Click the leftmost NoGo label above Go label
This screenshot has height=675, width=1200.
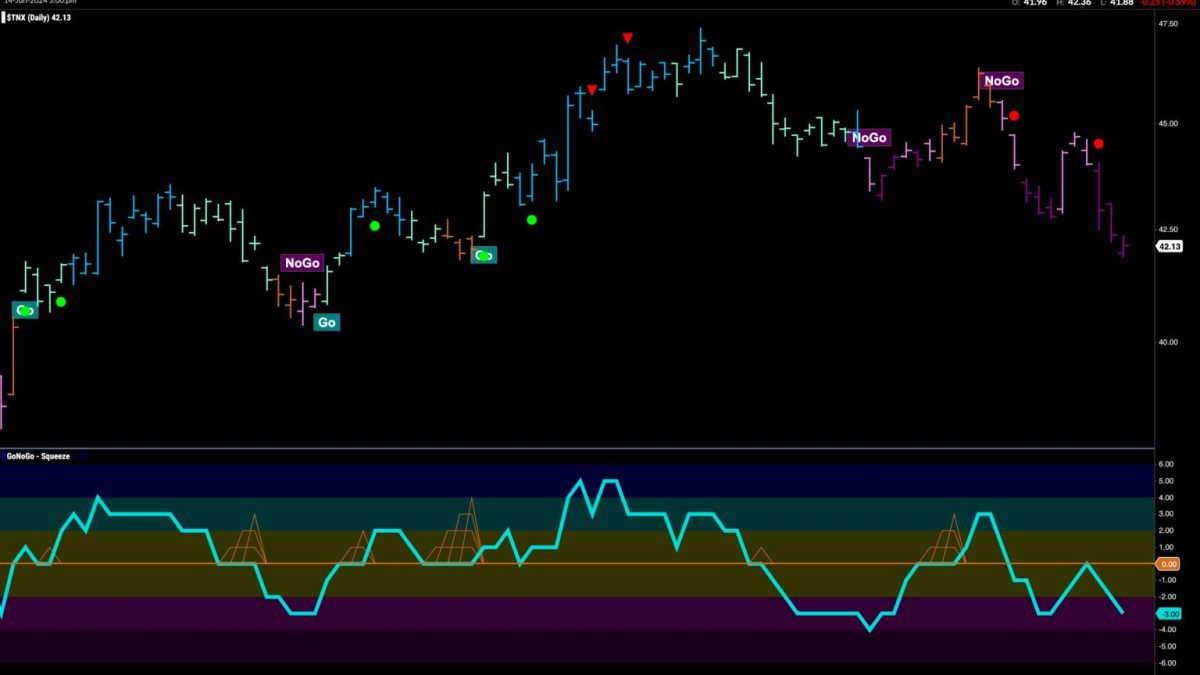click(302, 263)
